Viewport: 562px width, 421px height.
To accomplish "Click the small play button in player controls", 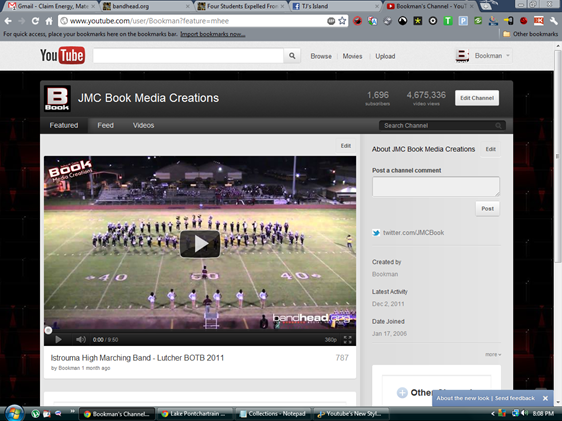I will (58, 339).
